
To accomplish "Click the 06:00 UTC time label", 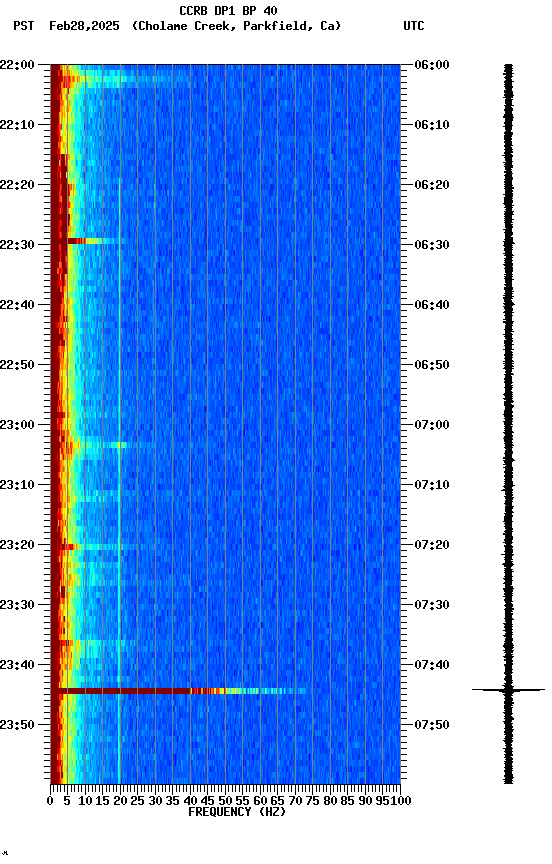I will (432, 65).
